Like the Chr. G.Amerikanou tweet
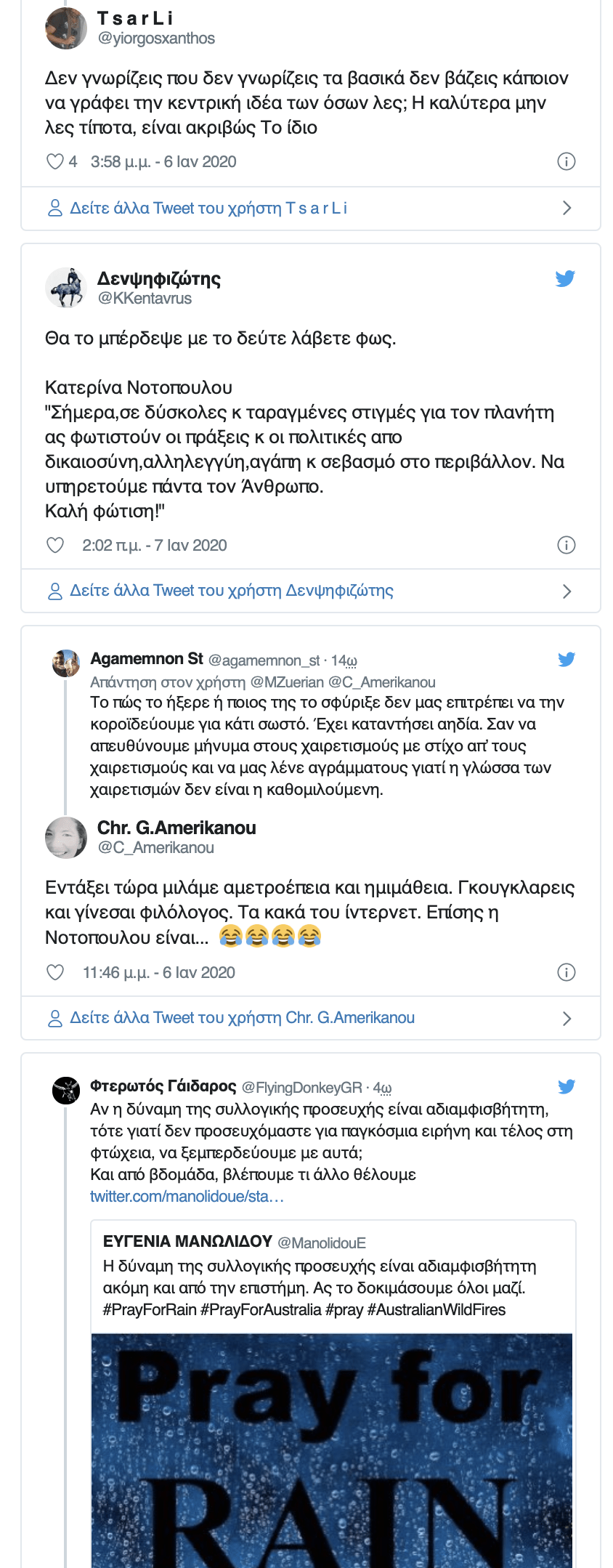Screen dimensions: 613x1568 (x=55, y=972)
